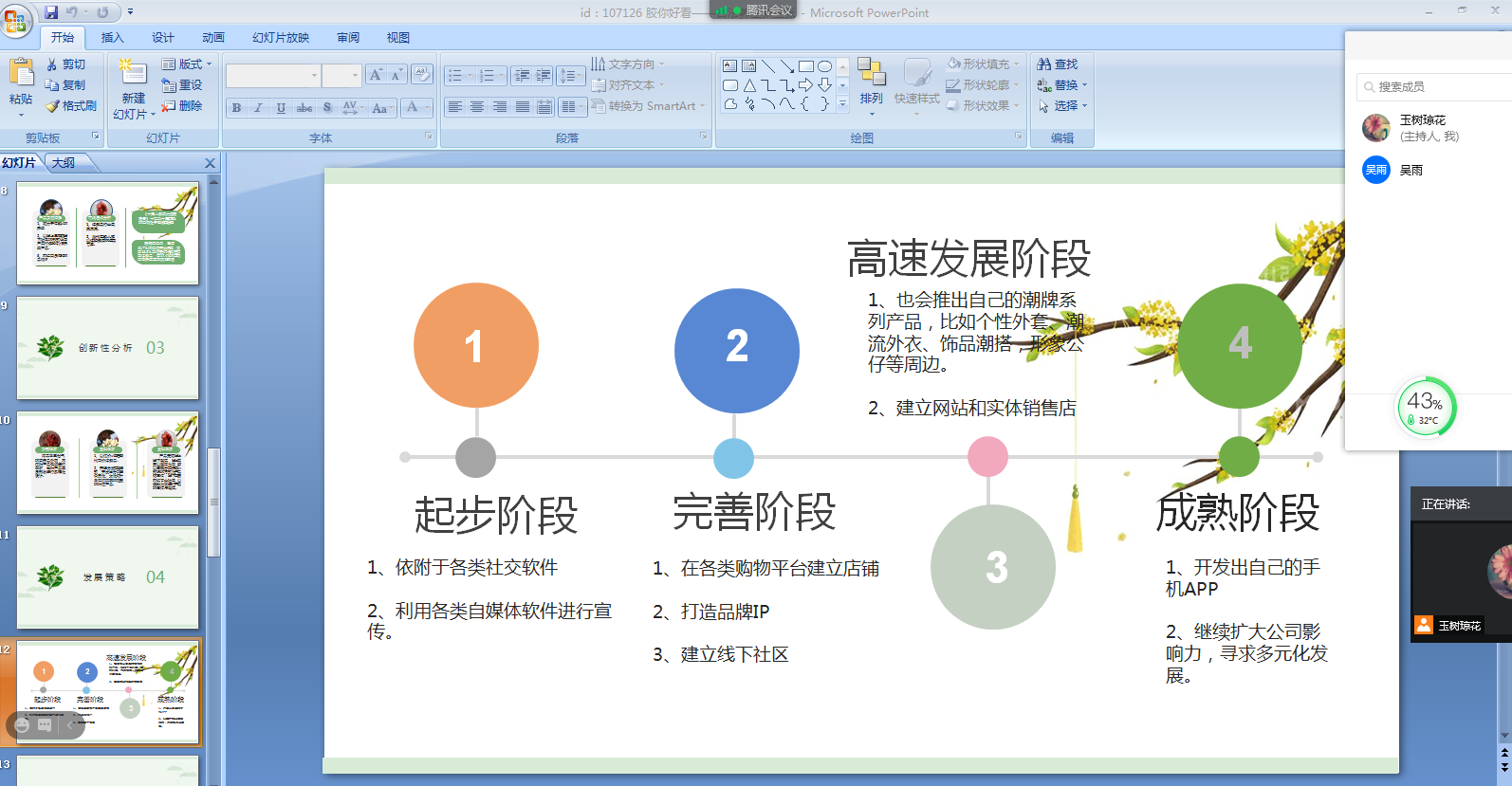Toggle Italic text formatting
The width and height of the screenshot is (1512, 786).
(x=258, y=108)
